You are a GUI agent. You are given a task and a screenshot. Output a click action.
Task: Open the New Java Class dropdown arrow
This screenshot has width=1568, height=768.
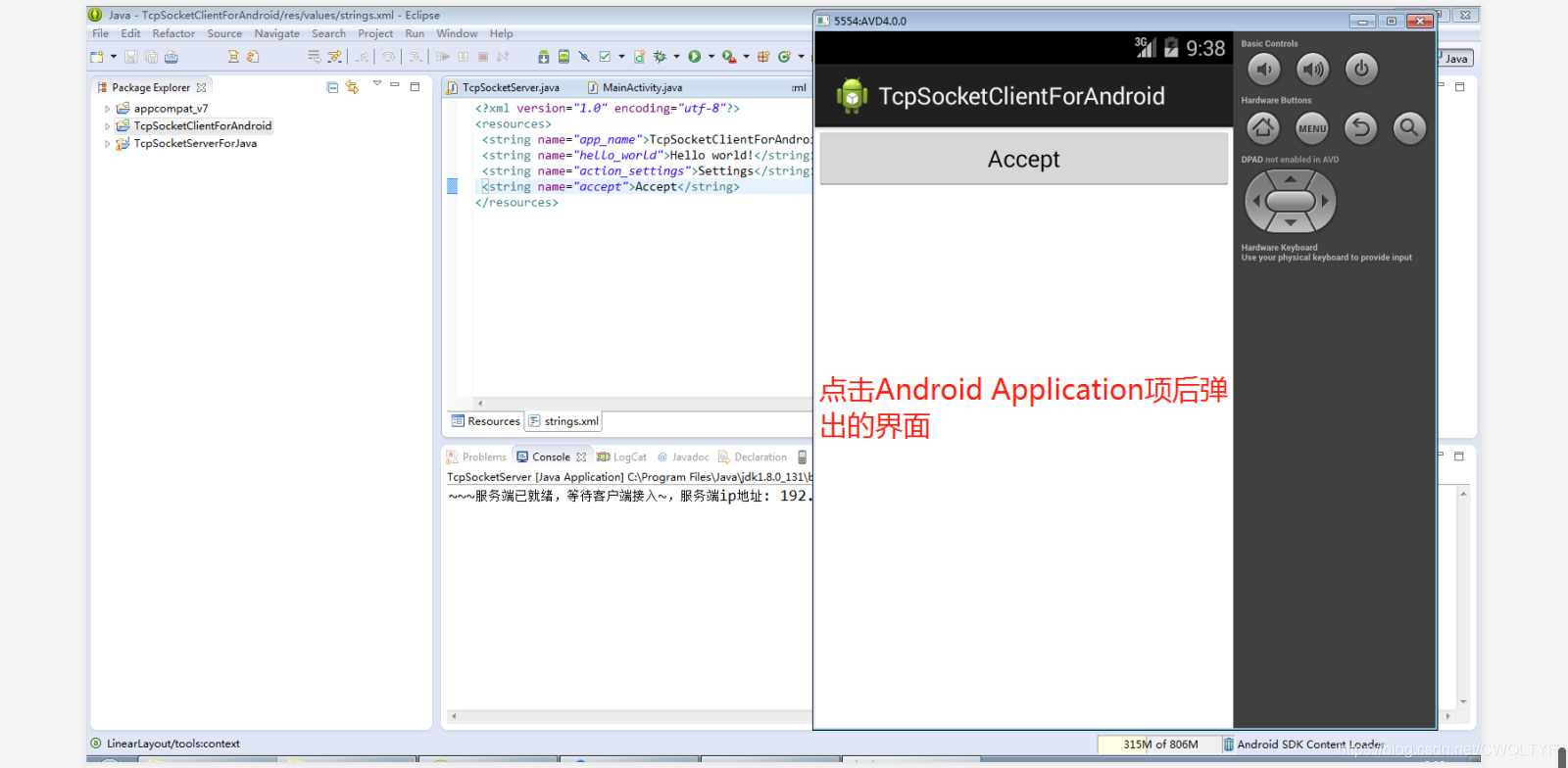pyautogui.click(x=802, y=57)
